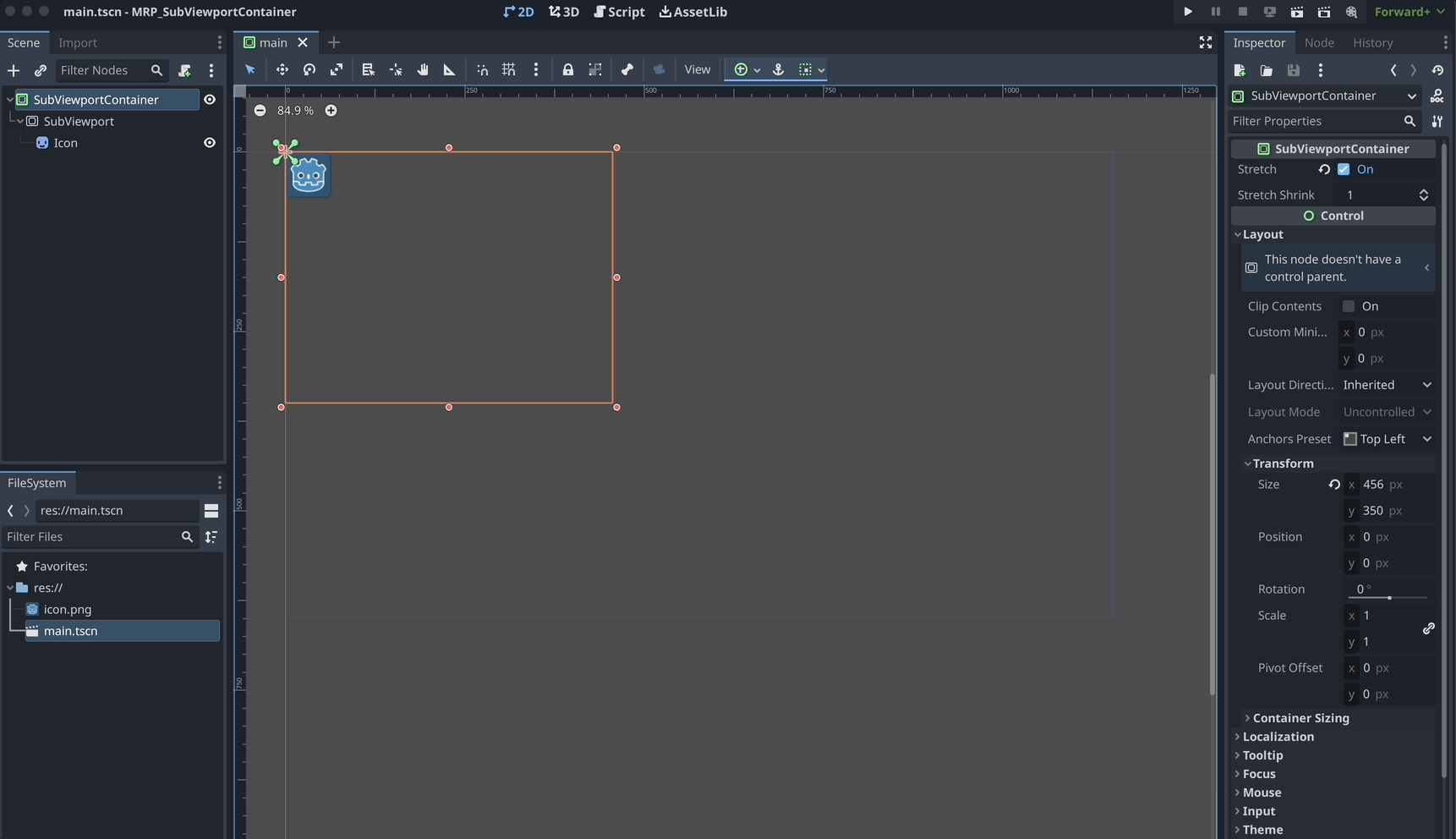Switch to the Node tab
This screenshot has width=1456, height=839.
tap(1319, 42)
